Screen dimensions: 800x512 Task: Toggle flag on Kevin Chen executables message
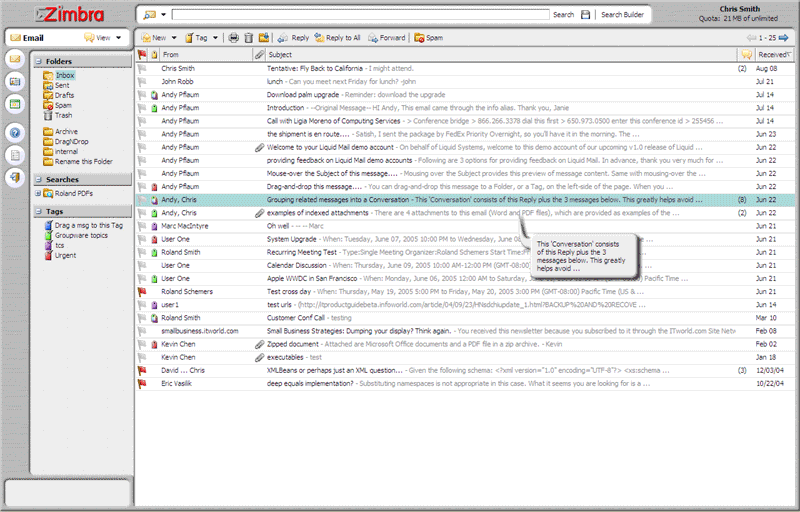(142, 357)
